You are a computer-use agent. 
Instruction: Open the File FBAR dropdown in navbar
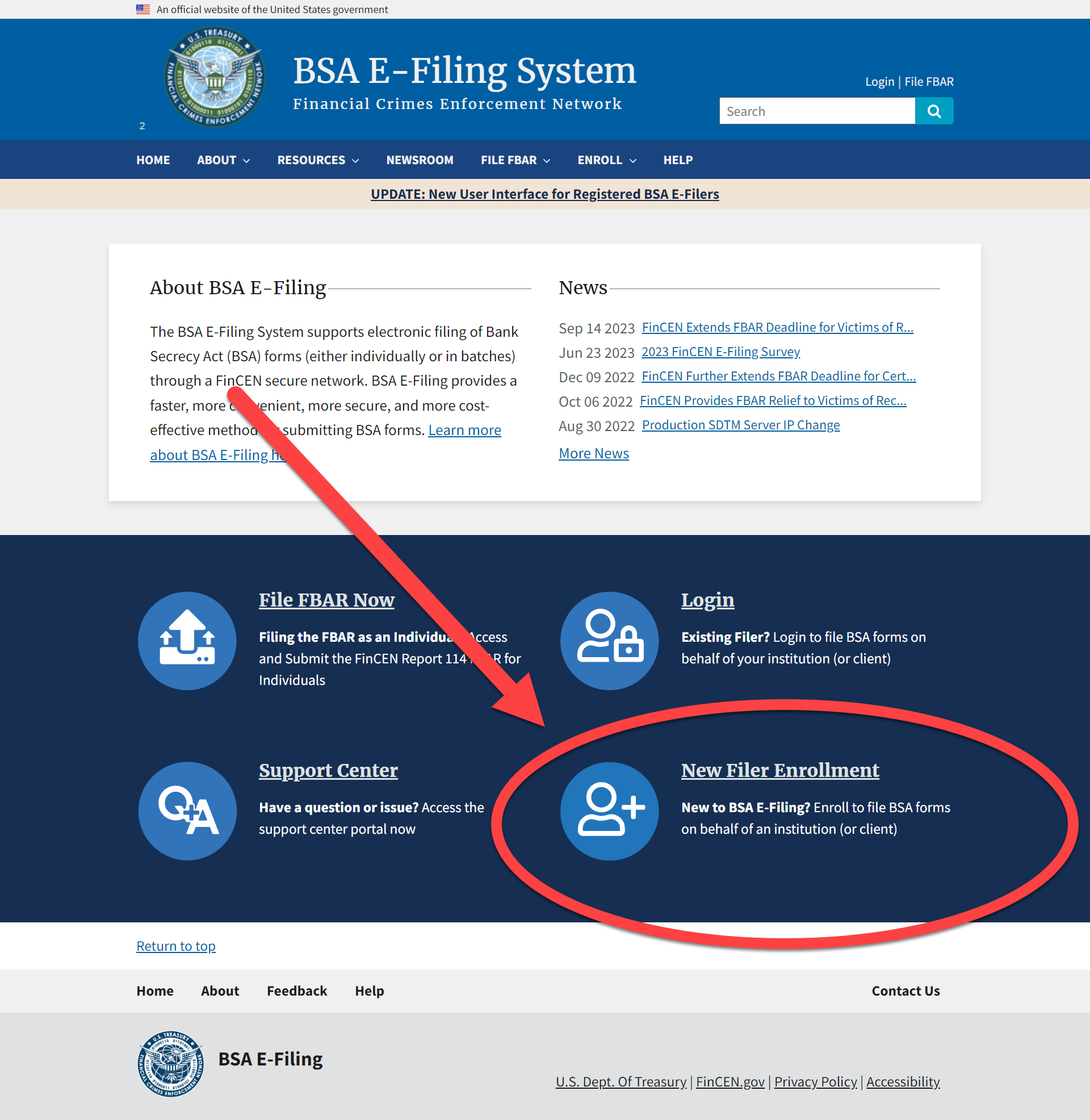[x=515, y=160]
